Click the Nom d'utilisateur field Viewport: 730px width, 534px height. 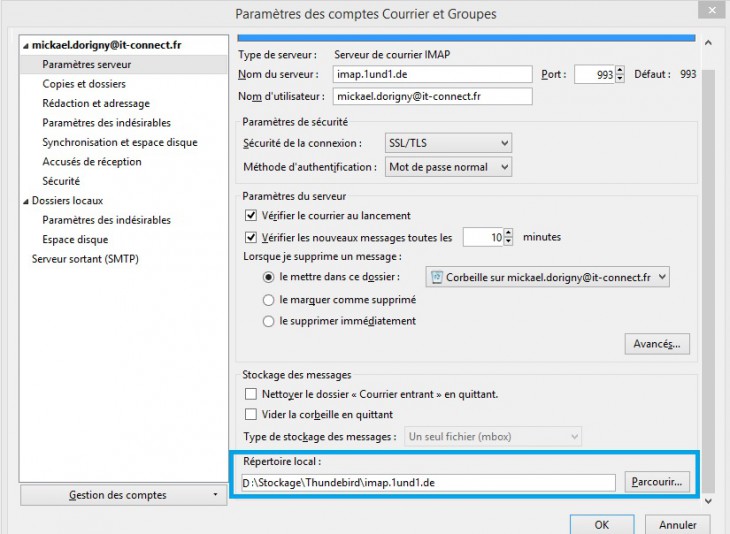(433, 96)
